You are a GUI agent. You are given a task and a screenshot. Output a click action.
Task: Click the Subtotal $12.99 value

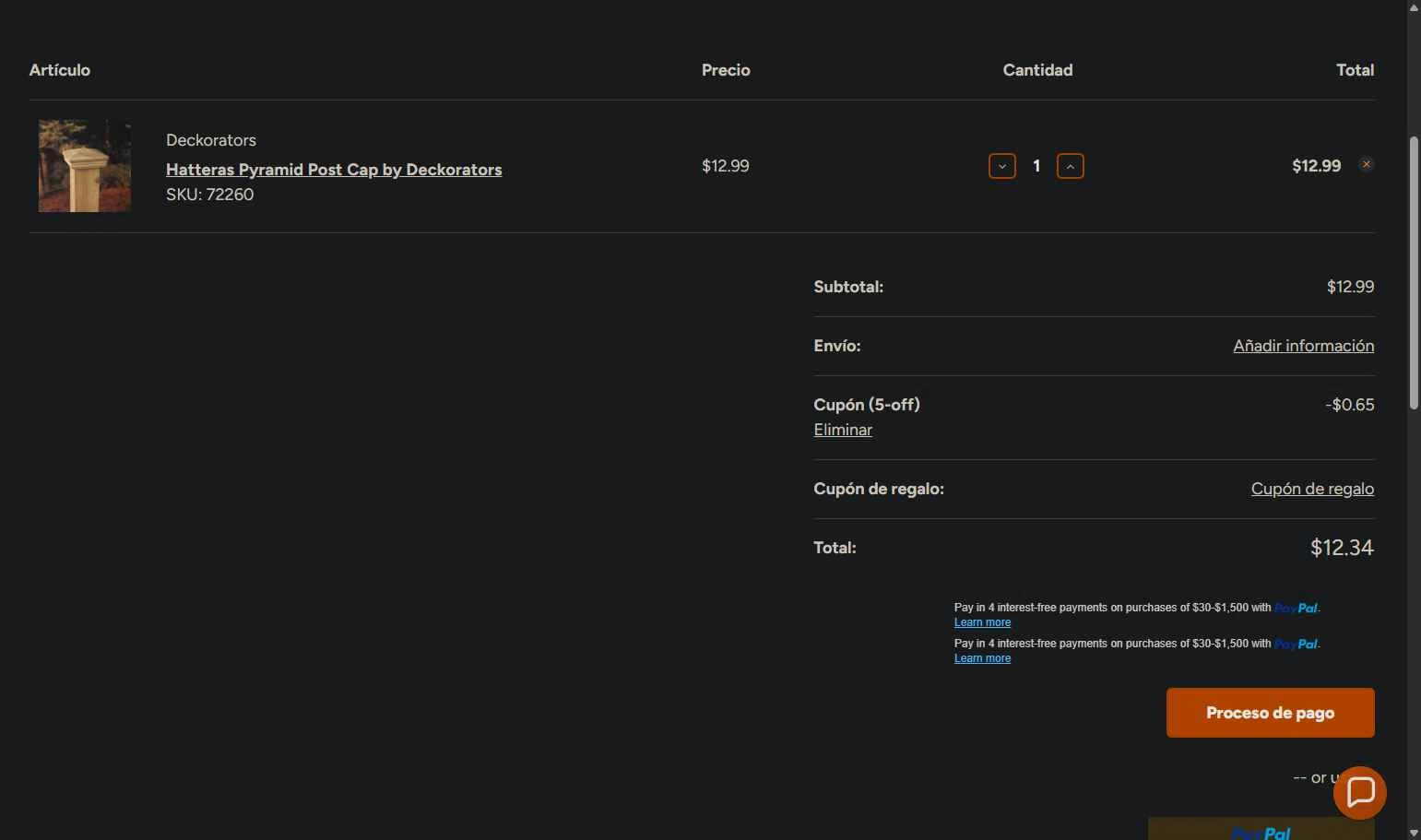(x=1350, y=287)
